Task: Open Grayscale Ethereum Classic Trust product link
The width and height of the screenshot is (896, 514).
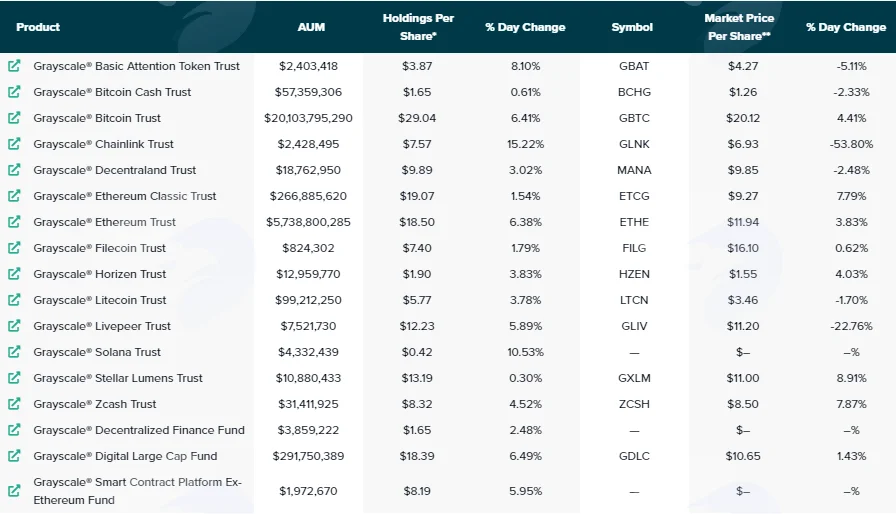Action: click(x=125, y=196)
